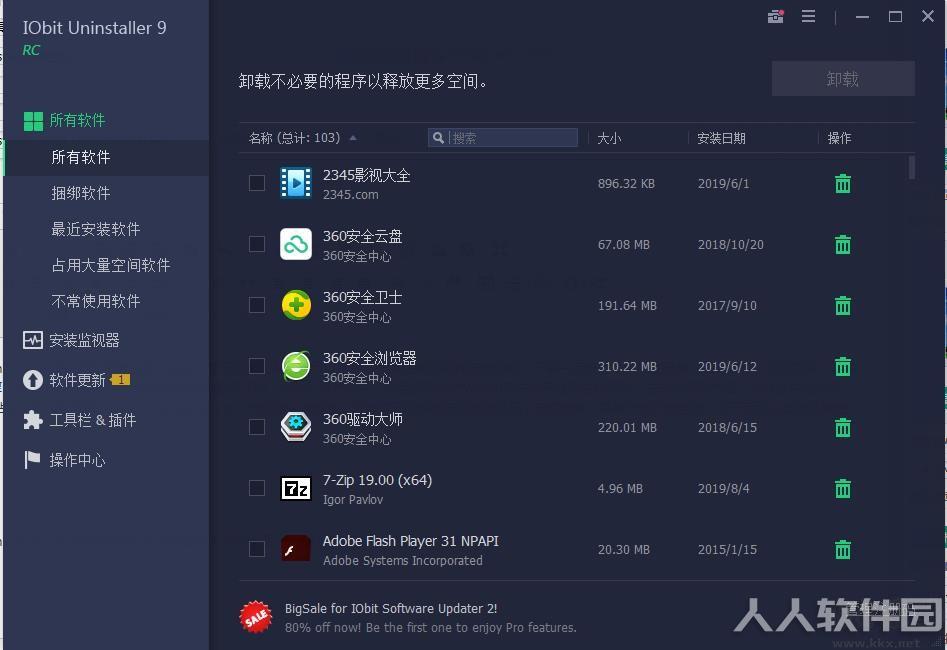The image size is (947, 650).
Task: Click the 操作中心 flag icon
Action: coord(33,460)
